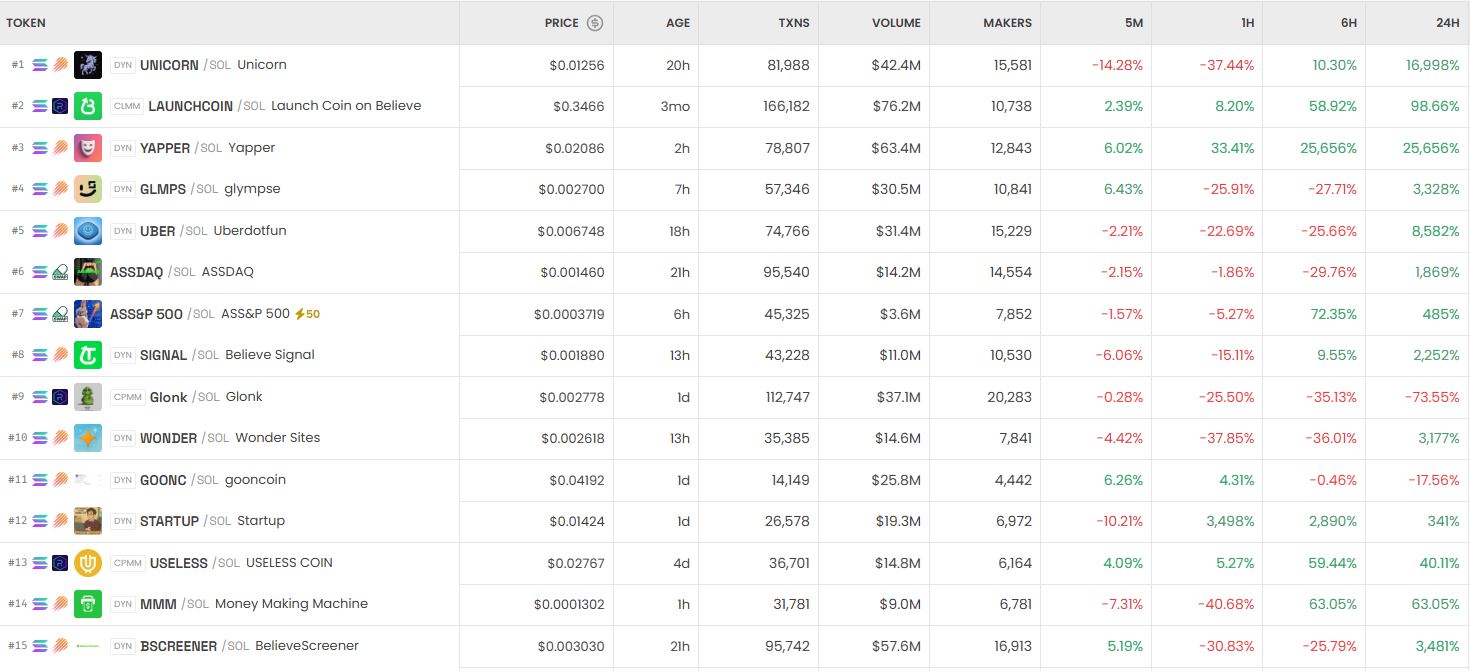
Task: Click the CLMM badge in LAUNCHCOIN row
Action: [127, 106]
